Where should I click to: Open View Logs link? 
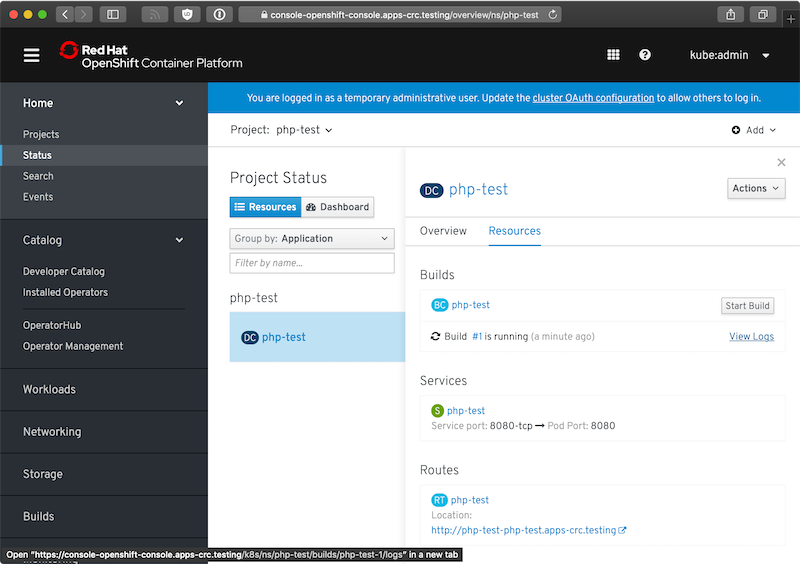click(752, 336)
